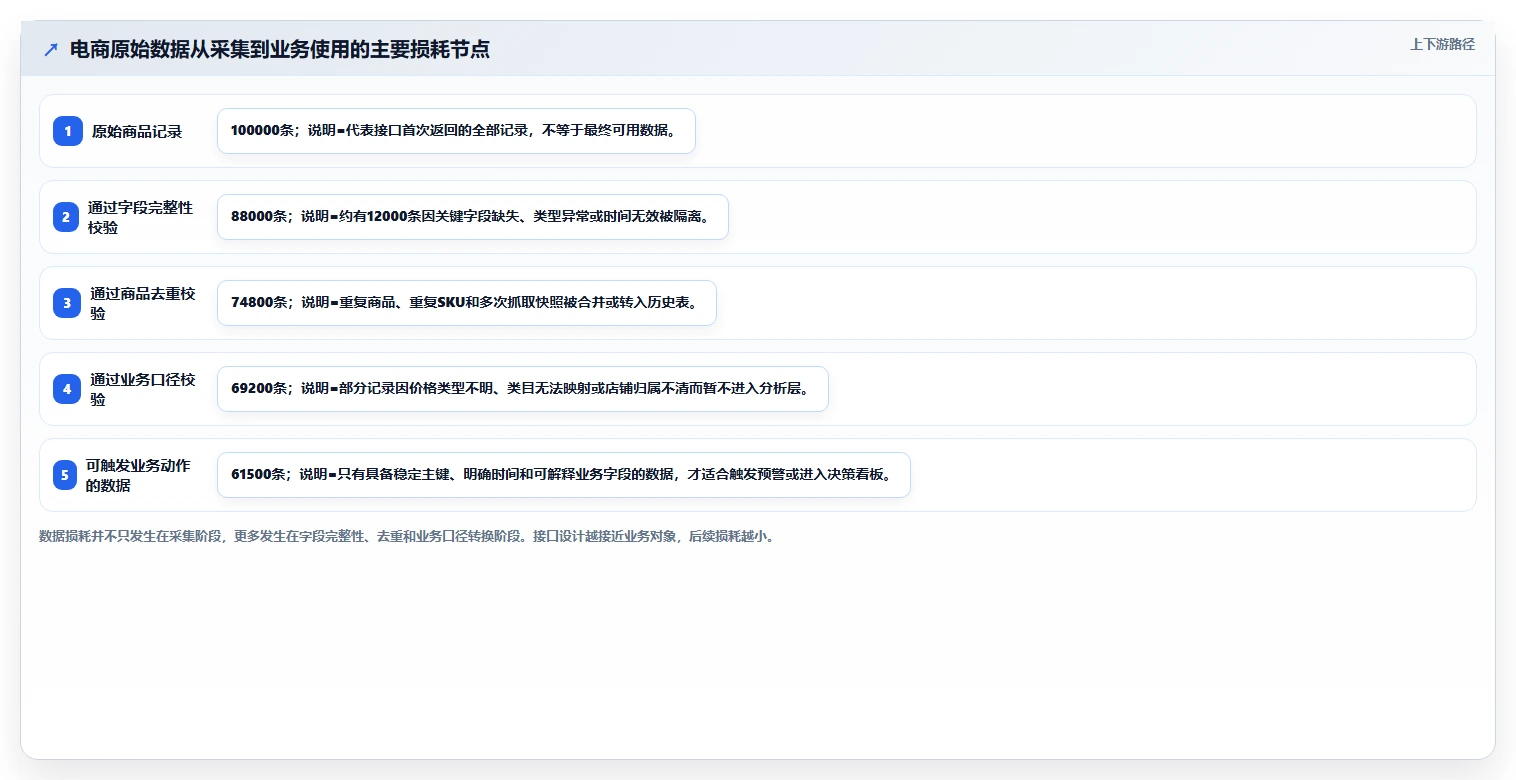1516x780 pixels.
Task: Click the footnote starting with 数据损耗并不只发生在采集阶段
Action: coord(407,536)
